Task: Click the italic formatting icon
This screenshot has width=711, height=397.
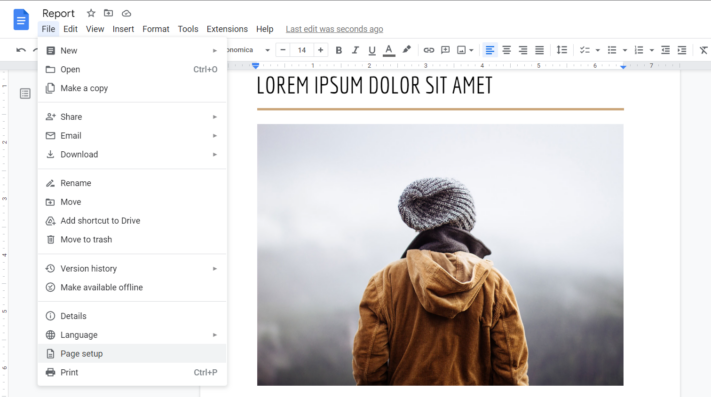Action: (x=355, y=50)
